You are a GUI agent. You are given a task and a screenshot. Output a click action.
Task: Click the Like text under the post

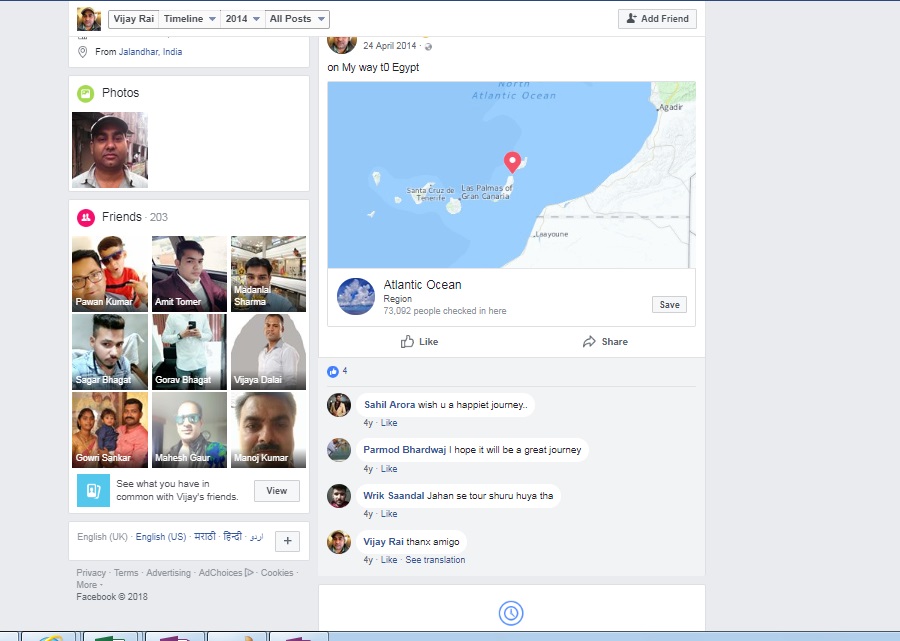coord(428,341)
